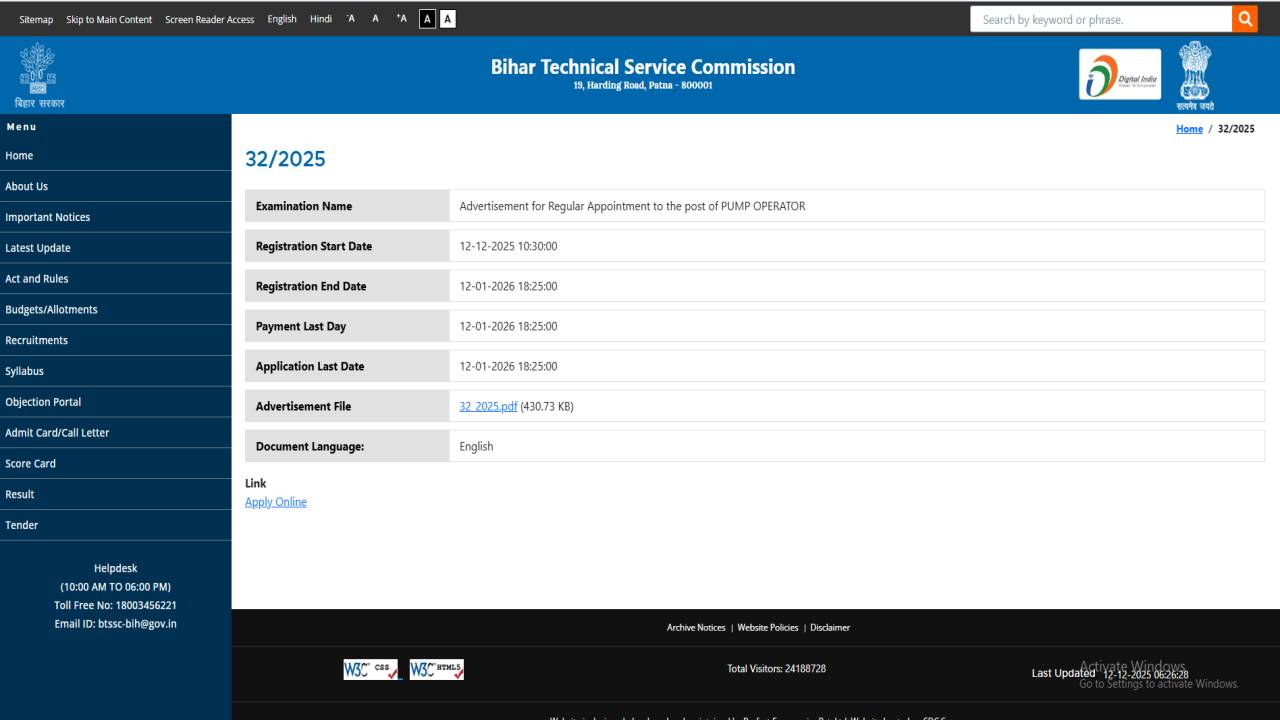Reset font size to the default A
Screen dimensions: 1280x720
(x=374, y=18)
